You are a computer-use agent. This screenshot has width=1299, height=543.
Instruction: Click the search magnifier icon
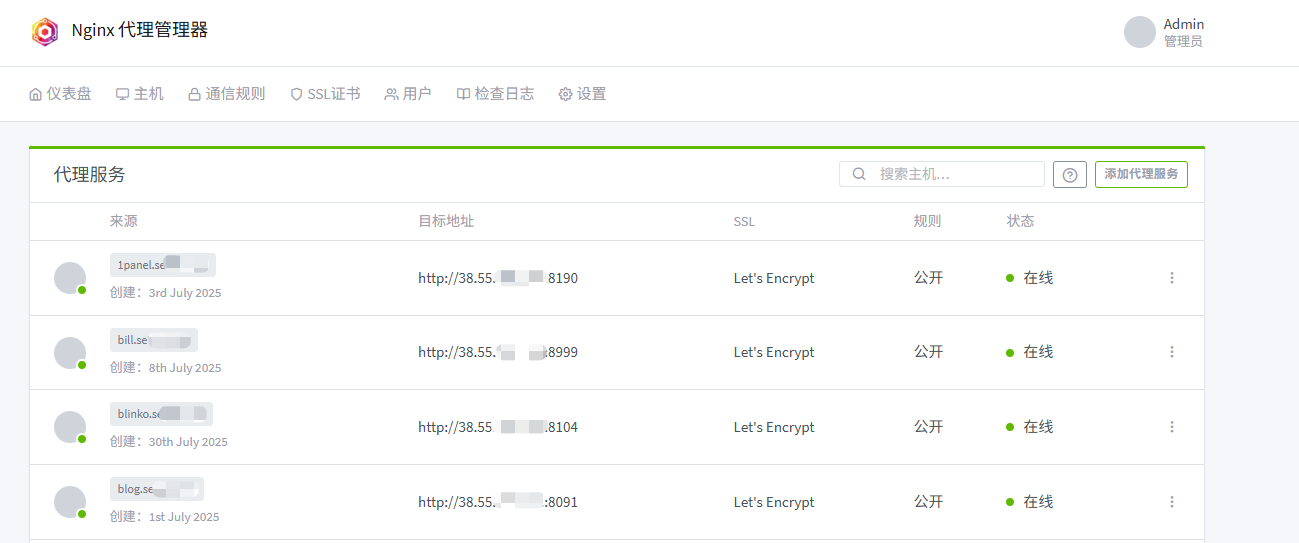coord(859,174)
